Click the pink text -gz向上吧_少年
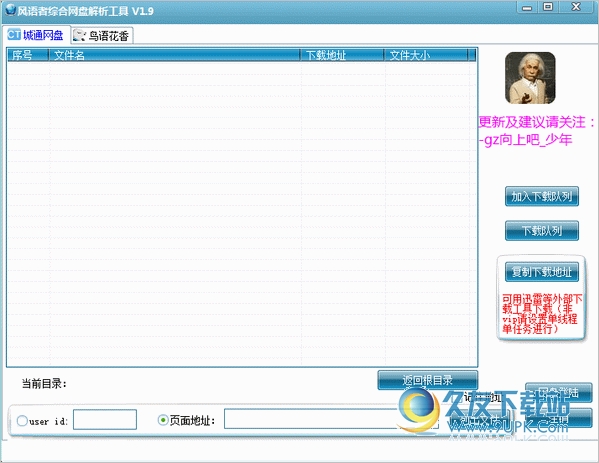Screen dimensions: 599x463 526,140
